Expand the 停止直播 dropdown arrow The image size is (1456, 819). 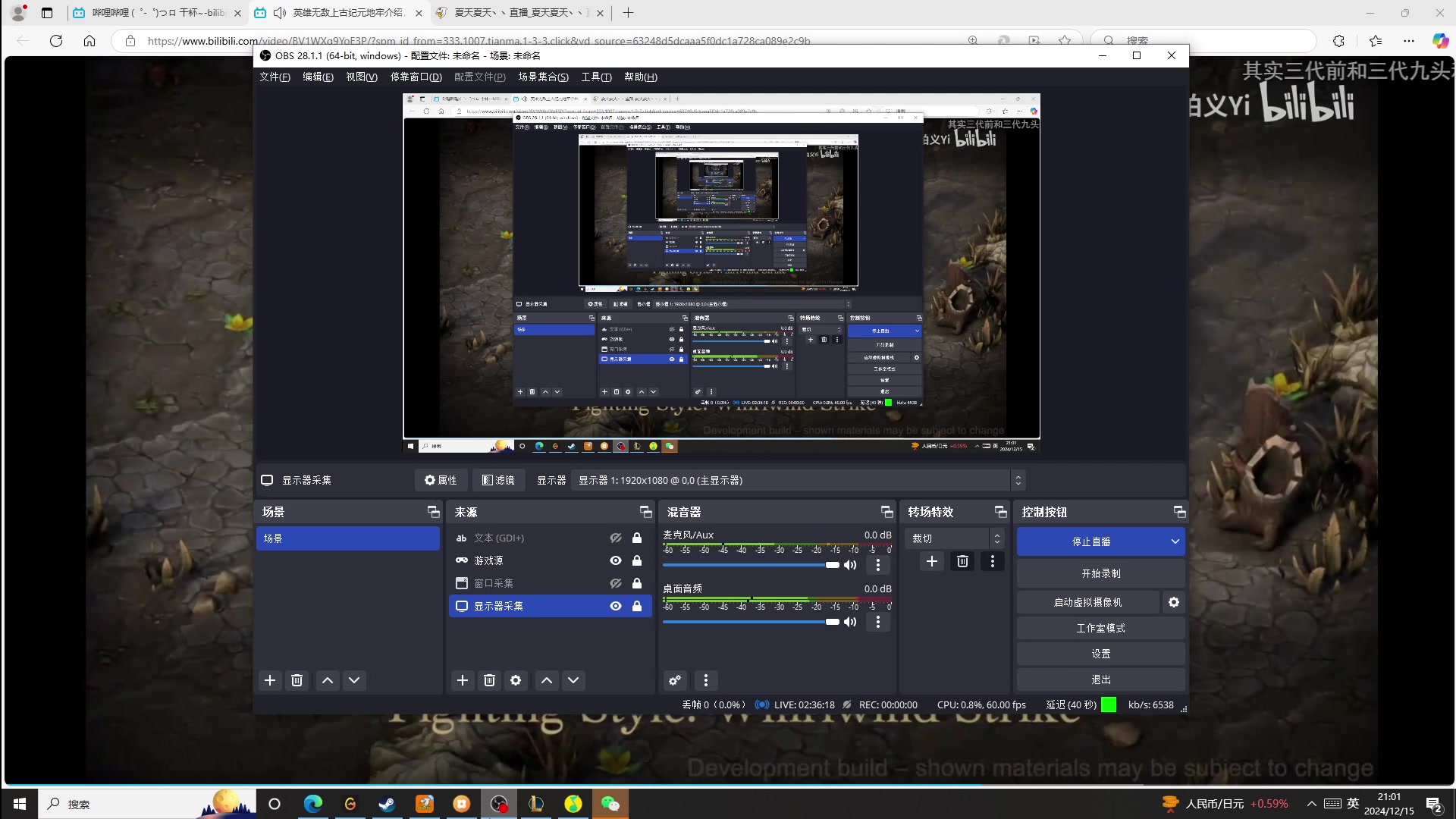pos(1175,541)
